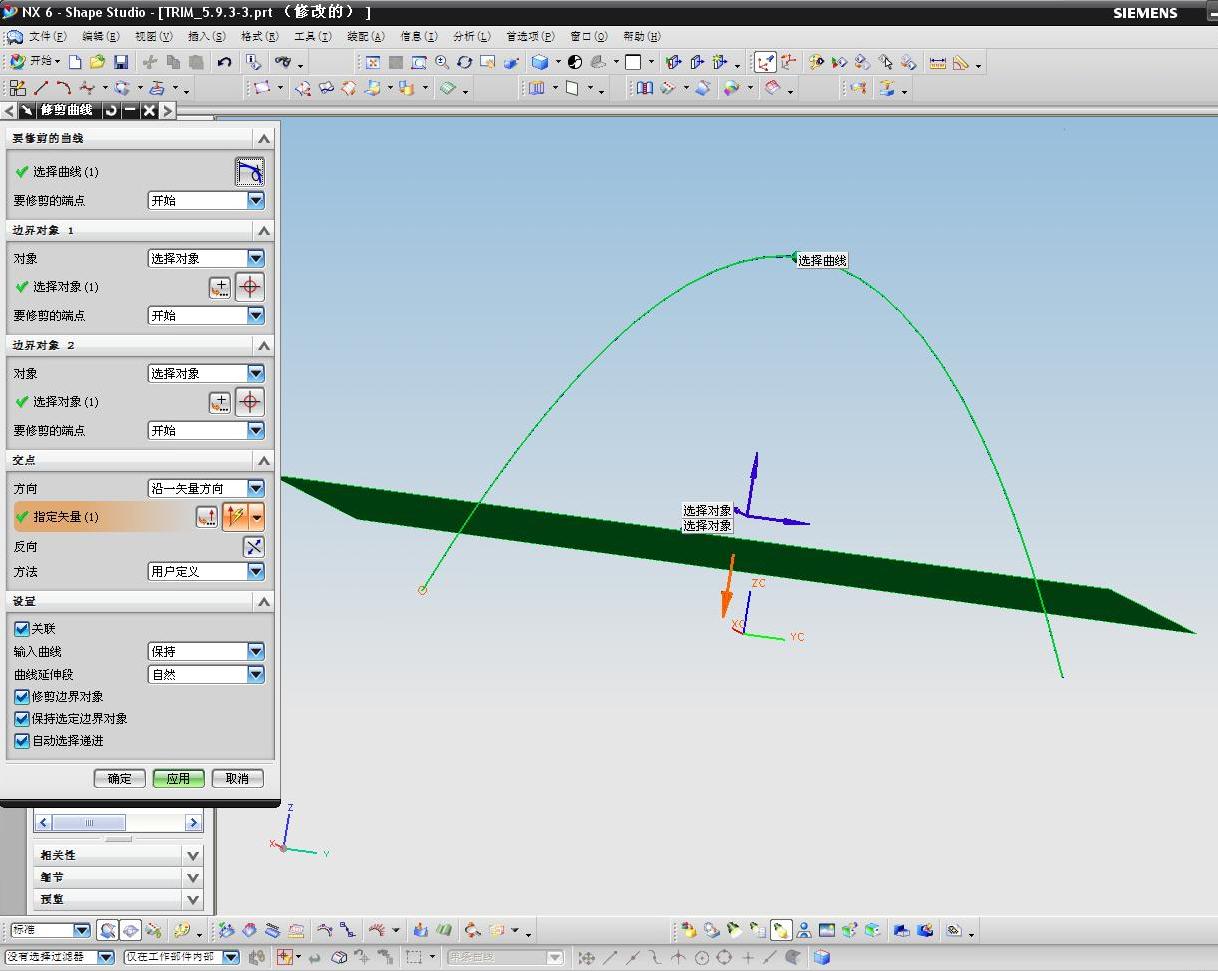Open the 分析(L) menu
Screen dimensions: 1218x971
471,36
